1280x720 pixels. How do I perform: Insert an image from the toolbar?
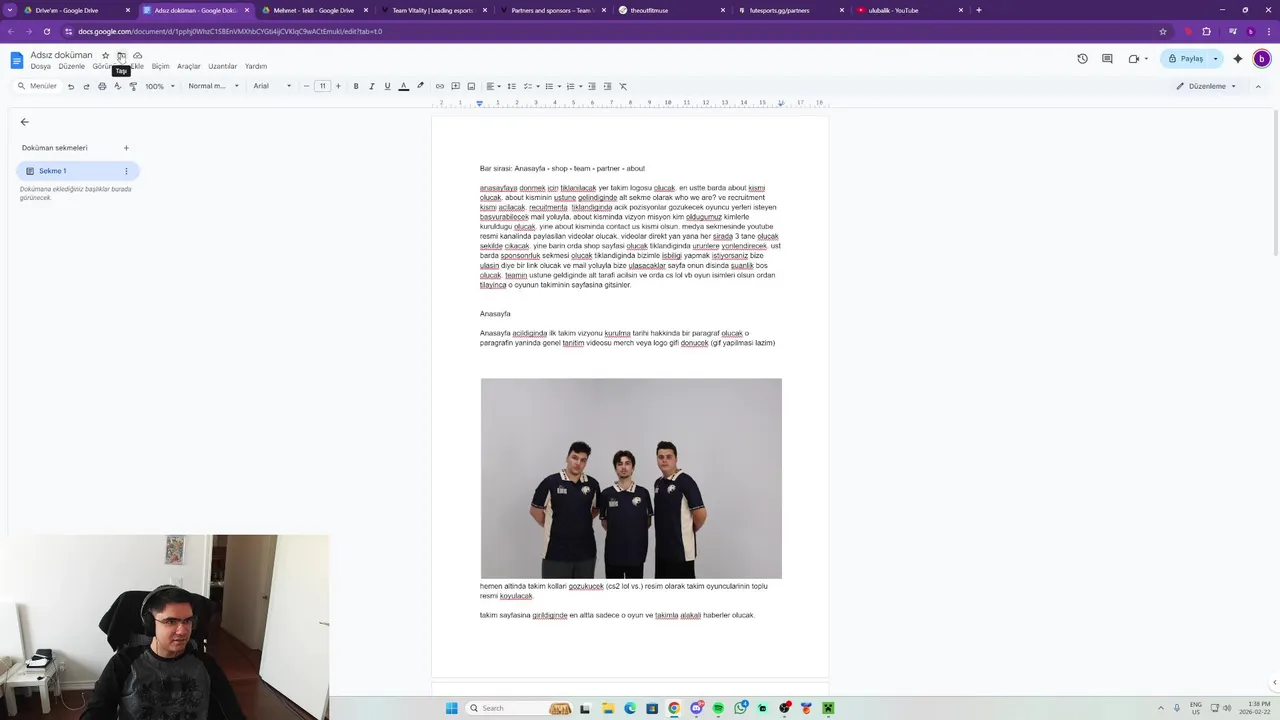[471, 86]
